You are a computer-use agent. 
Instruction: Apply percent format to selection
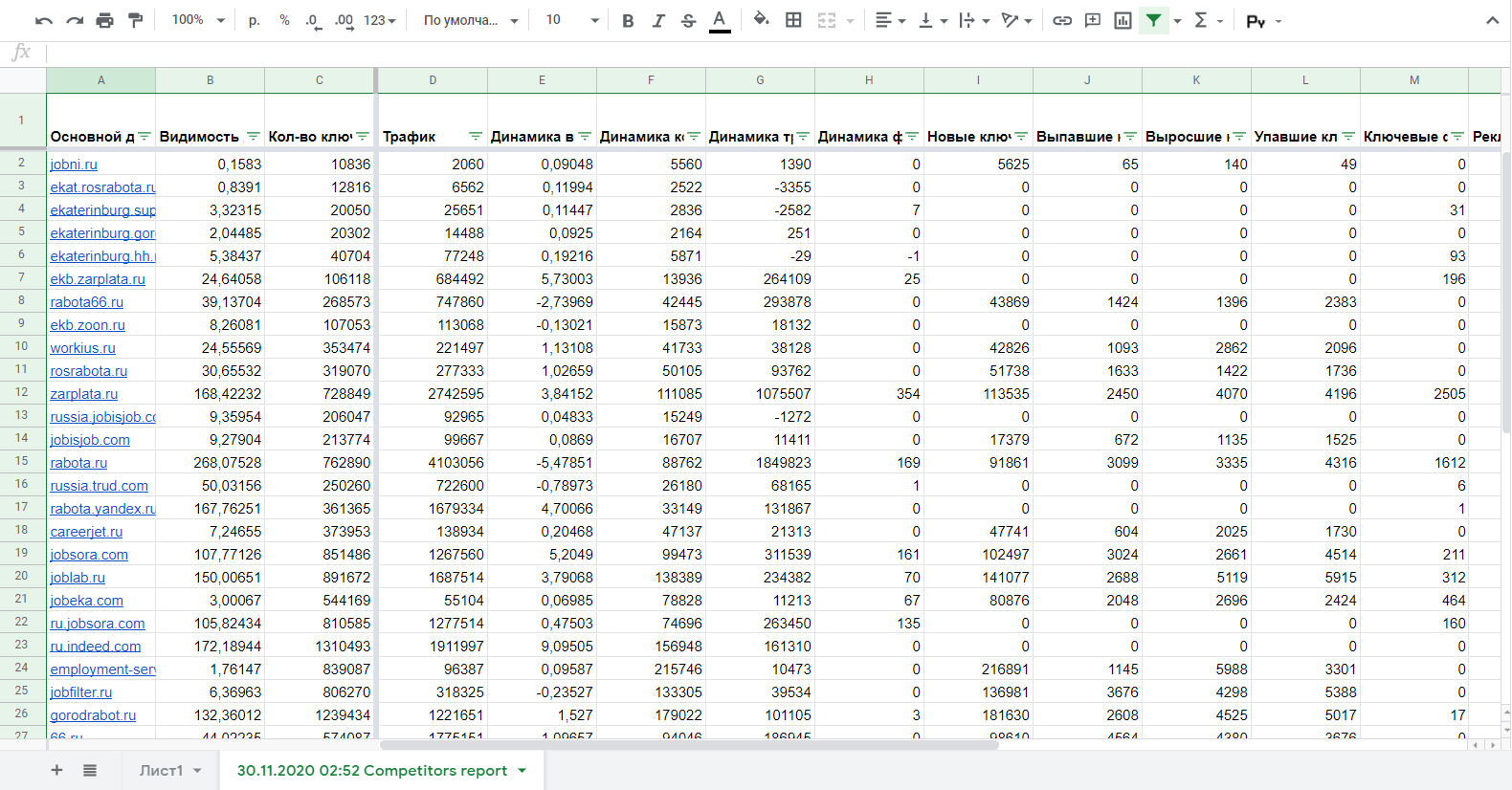[284, 20]
